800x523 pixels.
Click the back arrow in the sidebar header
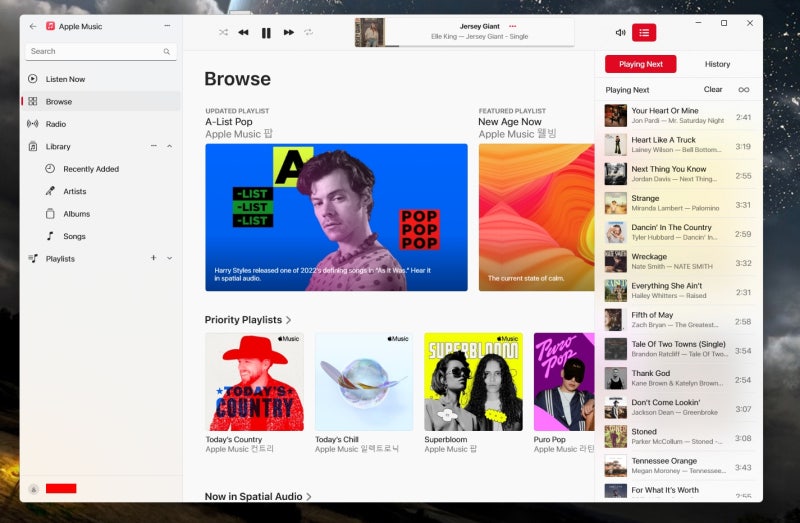click(x=33, y=27)
